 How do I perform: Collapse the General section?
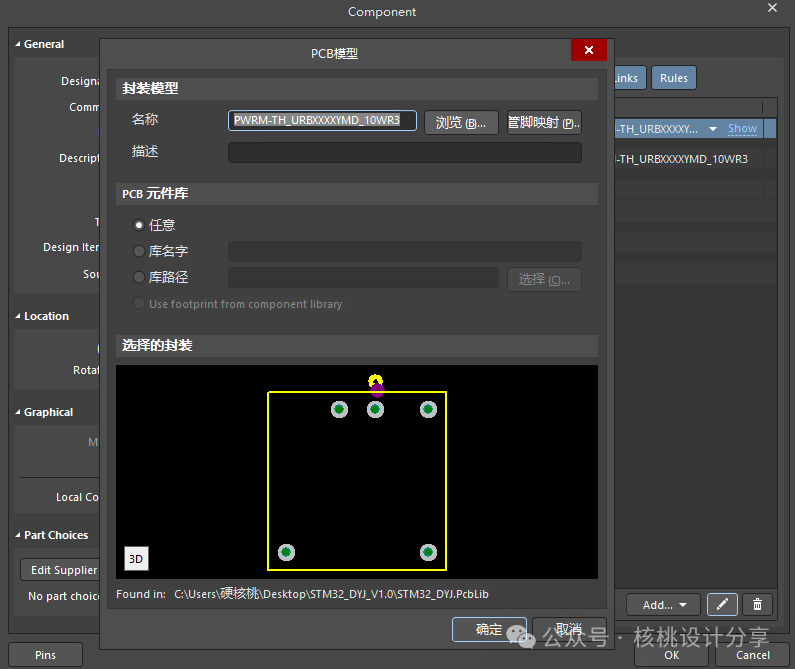tap(18, 44)
